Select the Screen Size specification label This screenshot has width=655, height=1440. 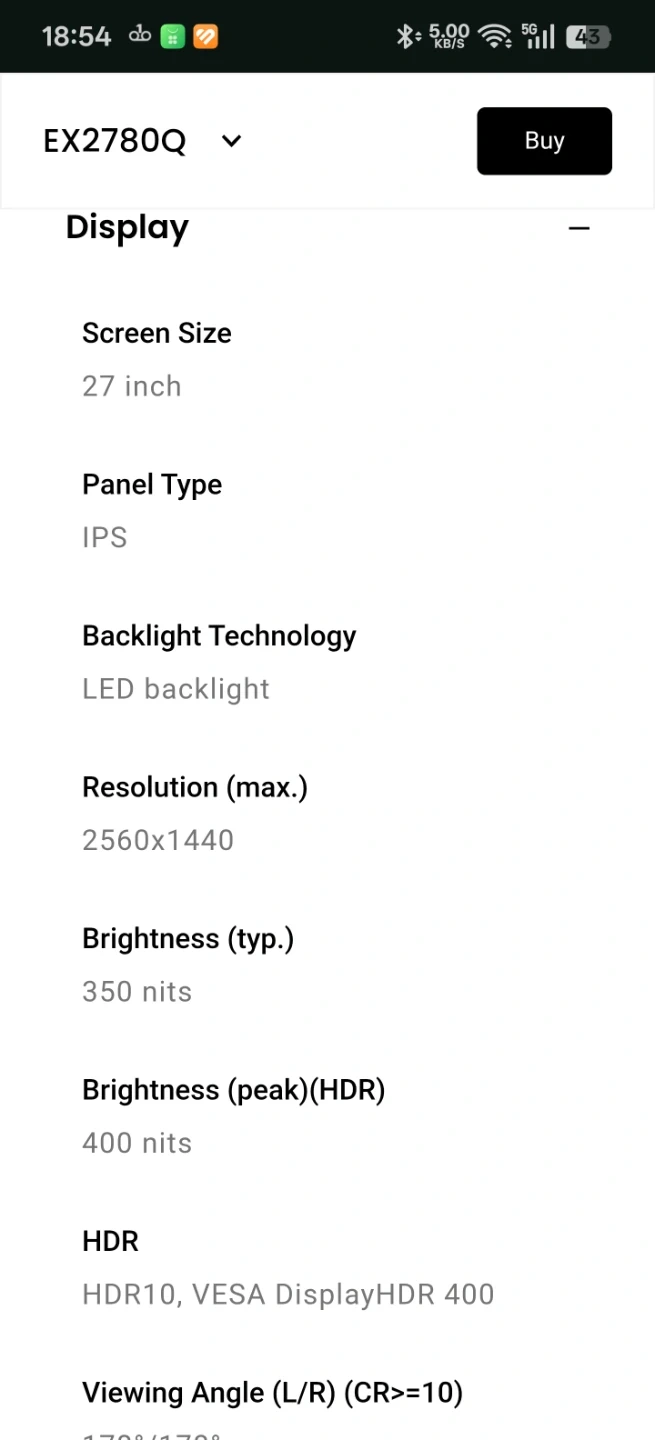157,333
